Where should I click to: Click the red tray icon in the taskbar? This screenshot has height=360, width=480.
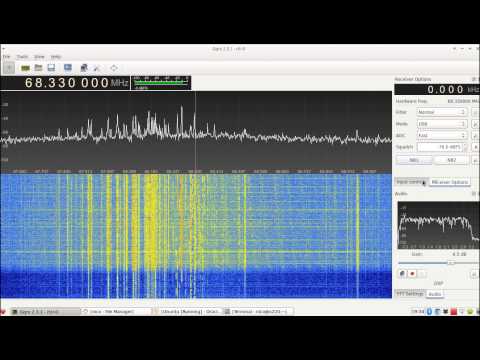coord(454,311)
